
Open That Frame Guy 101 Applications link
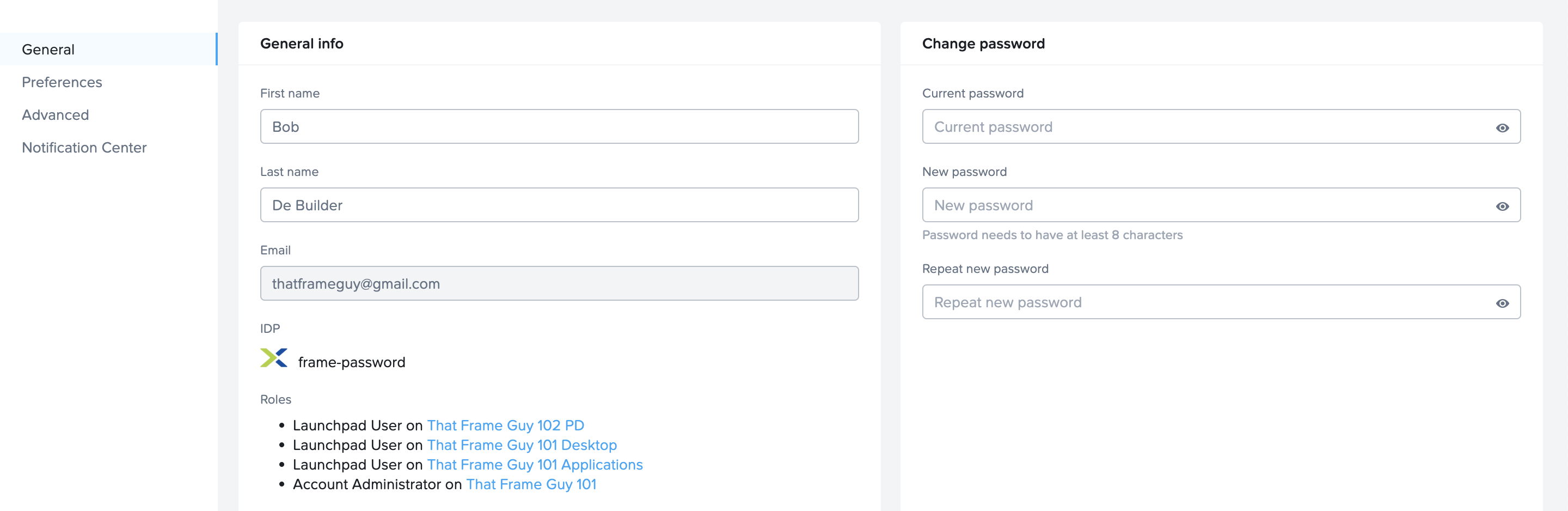tap(535, 465)
